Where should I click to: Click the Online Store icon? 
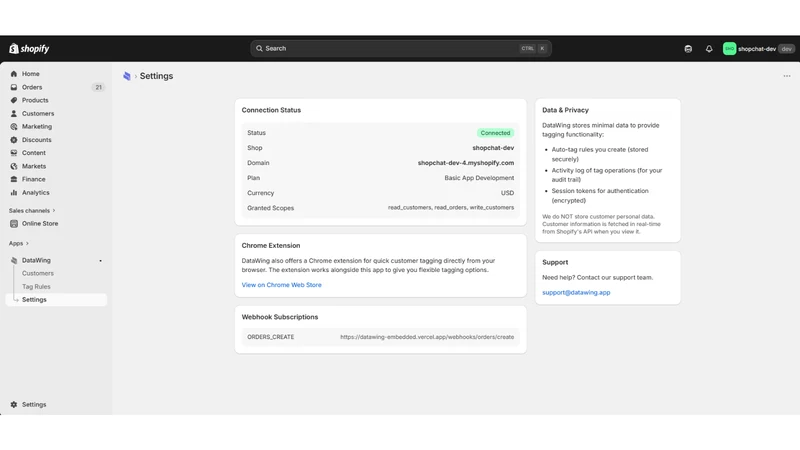[x=14, y=223]
